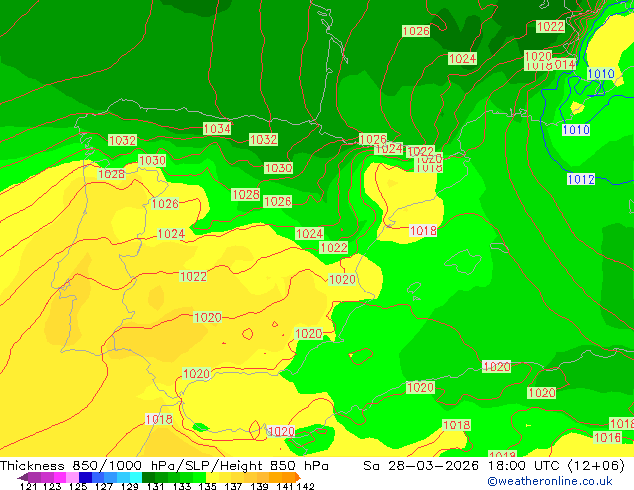
Task: Click the dark navy blue legend swatch
Action: [85, 477]
